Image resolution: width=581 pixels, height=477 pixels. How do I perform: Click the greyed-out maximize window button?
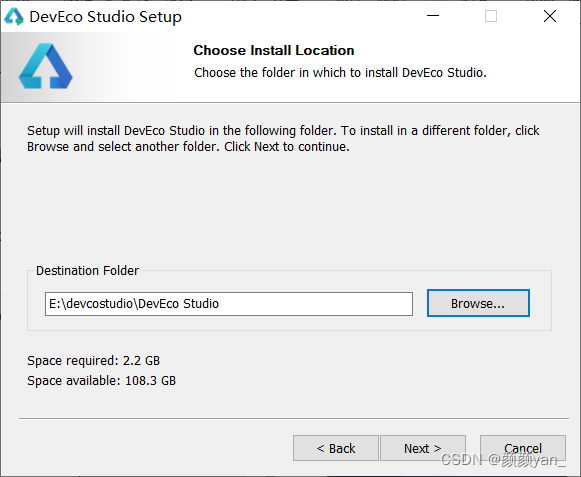pos(491,16)
